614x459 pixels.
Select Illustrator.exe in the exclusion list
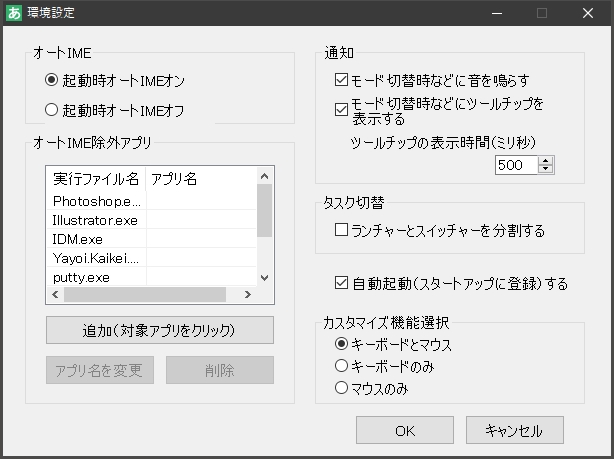[96, 220]
